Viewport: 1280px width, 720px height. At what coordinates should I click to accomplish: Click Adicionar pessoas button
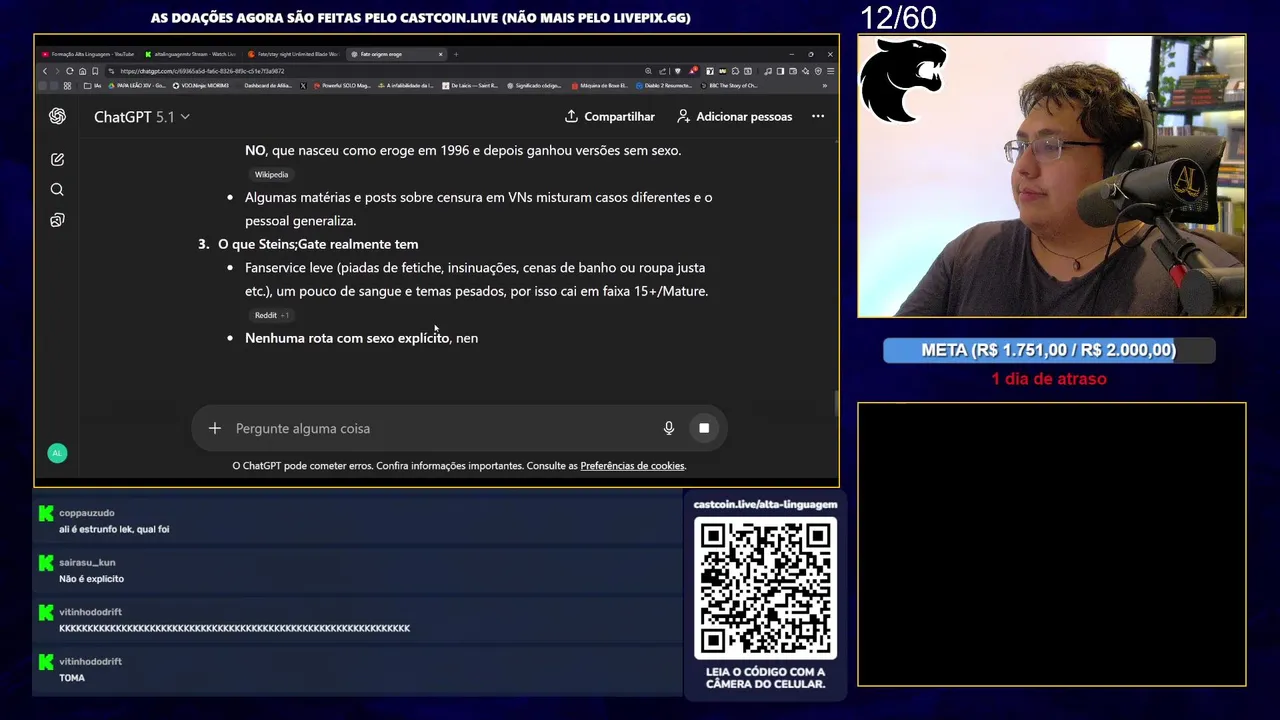[734, 116]
